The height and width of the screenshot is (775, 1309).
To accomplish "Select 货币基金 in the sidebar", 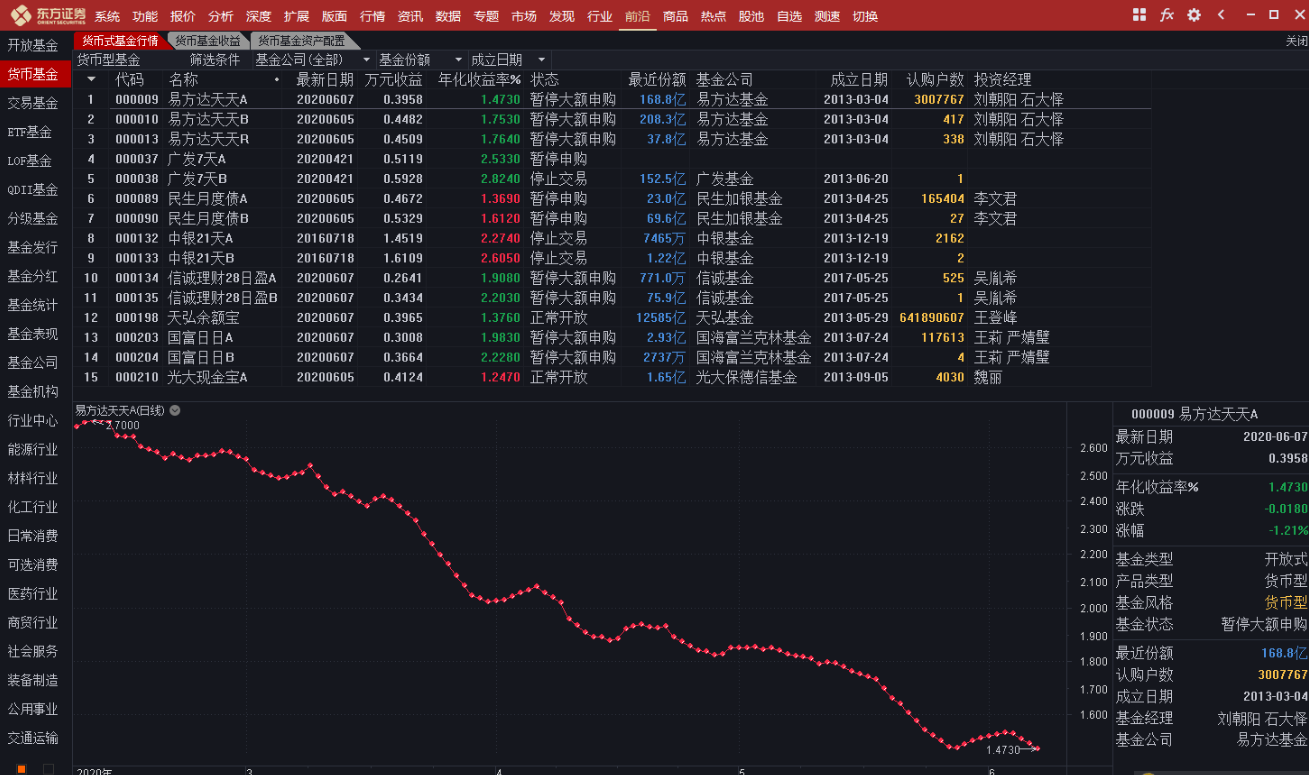I will pos(33,74).
